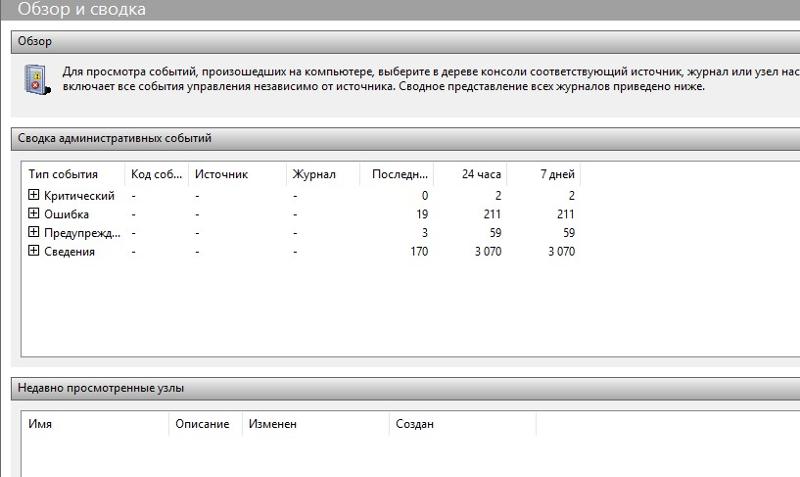The image size is (800, 477).
Task: Sort by 7 дней column header
Action: [x=543, y=174]
